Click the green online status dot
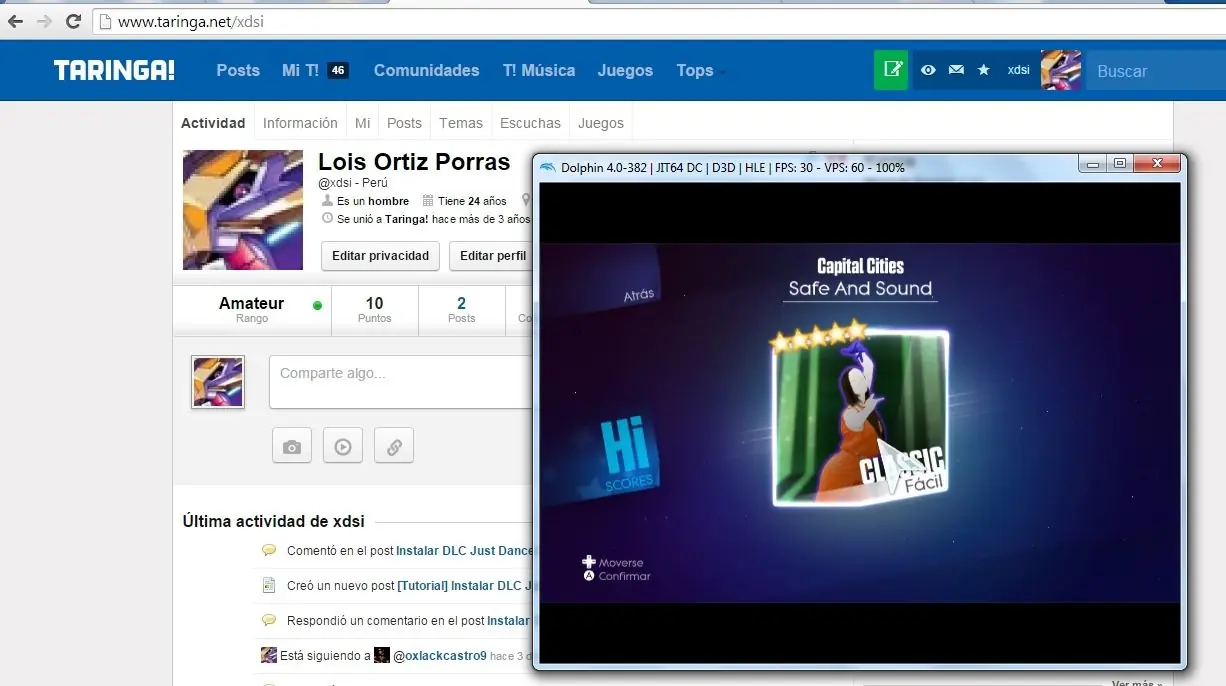The height and width of the screenshot is (686, 1226). tap(317, 305)
